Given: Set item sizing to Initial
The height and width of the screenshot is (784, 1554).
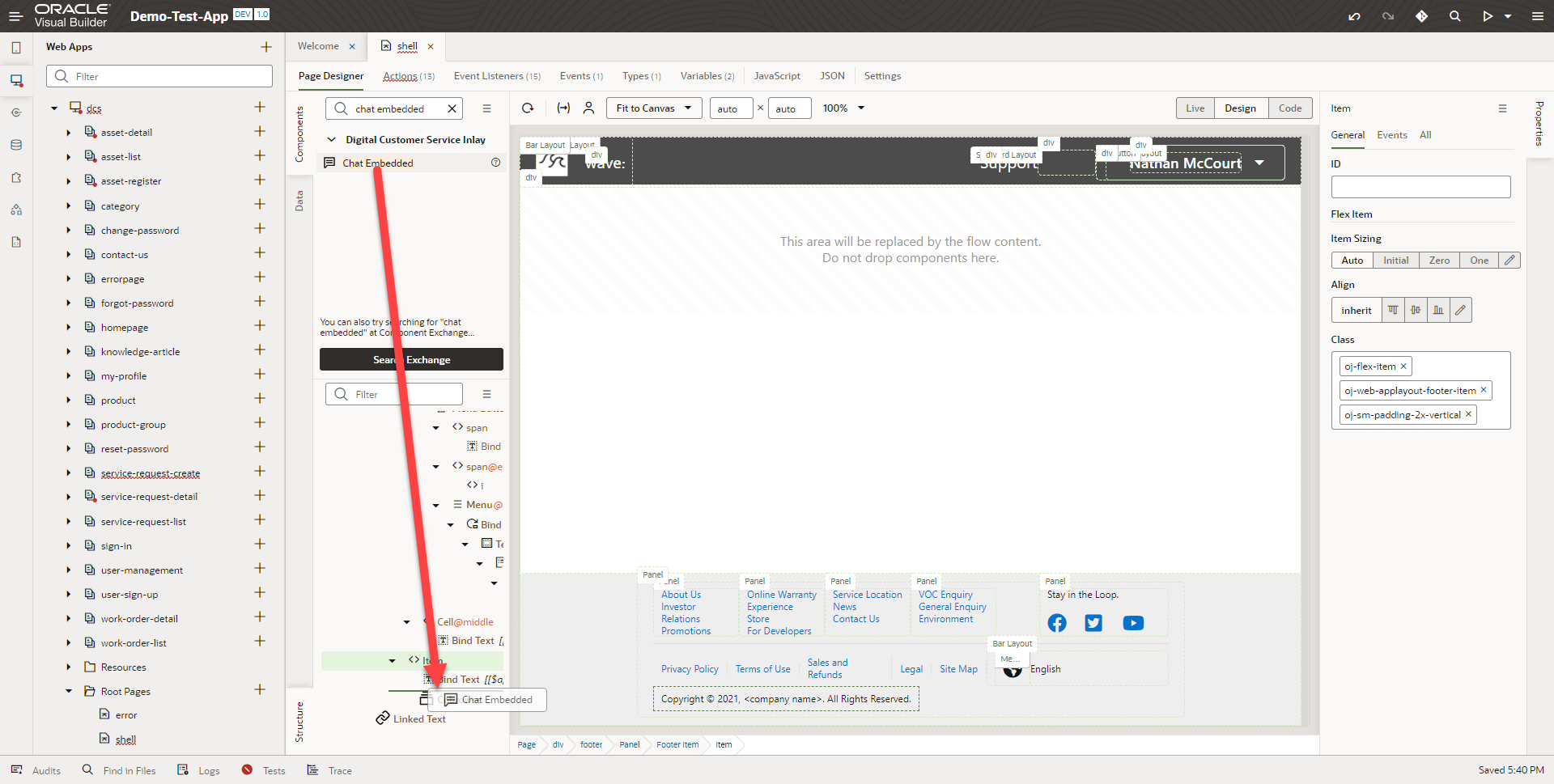Looking at the screenshot, I should tap(1395, 261).
